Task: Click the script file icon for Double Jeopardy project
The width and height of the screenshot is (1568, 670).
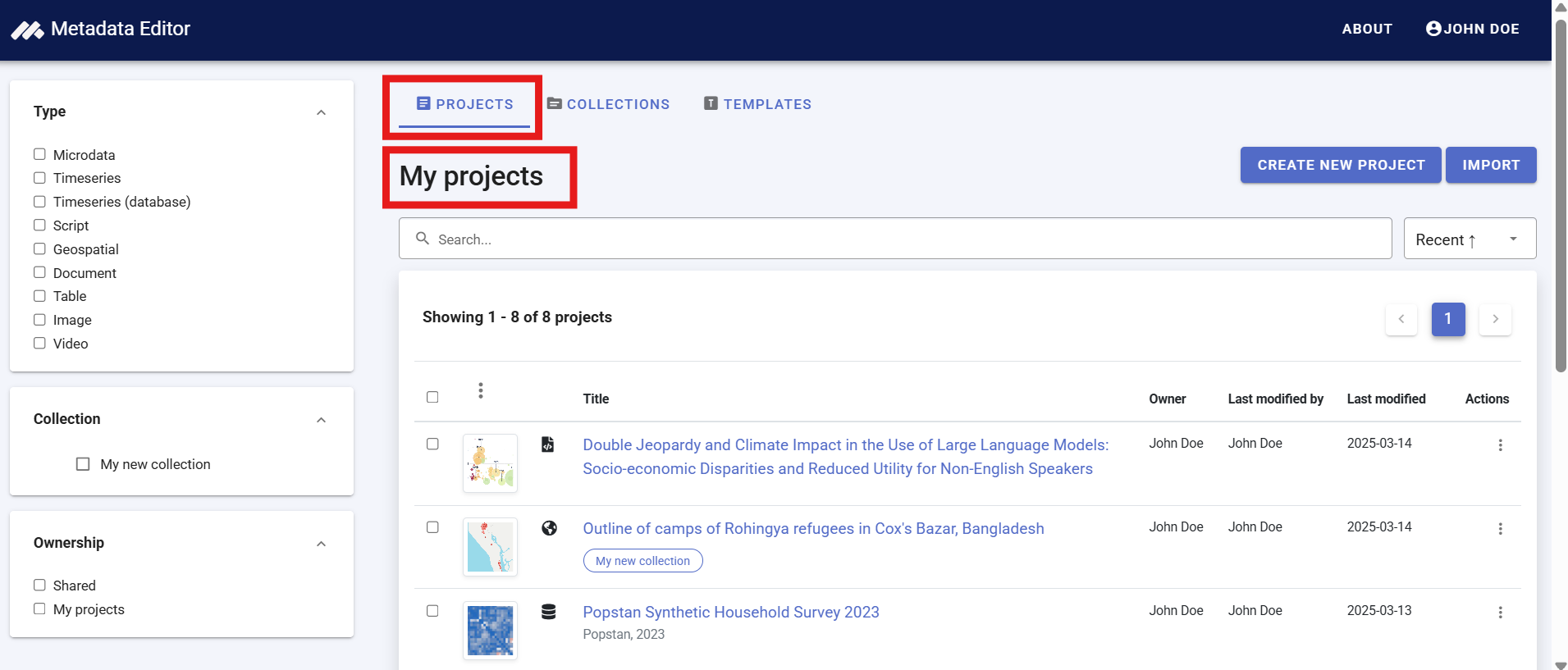Action: (548, 444)
